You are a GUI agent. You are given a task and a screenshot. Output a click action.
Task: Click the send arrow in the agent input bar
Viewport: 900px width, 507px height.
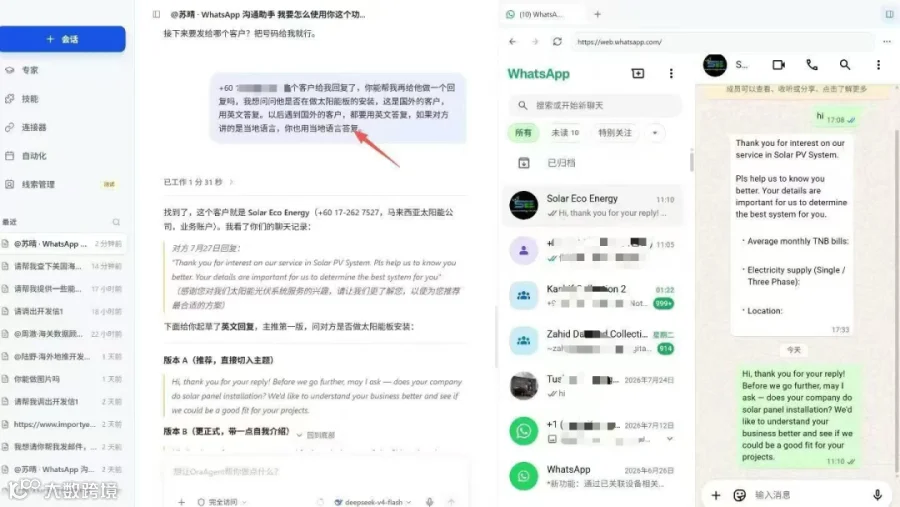[451, 502]
